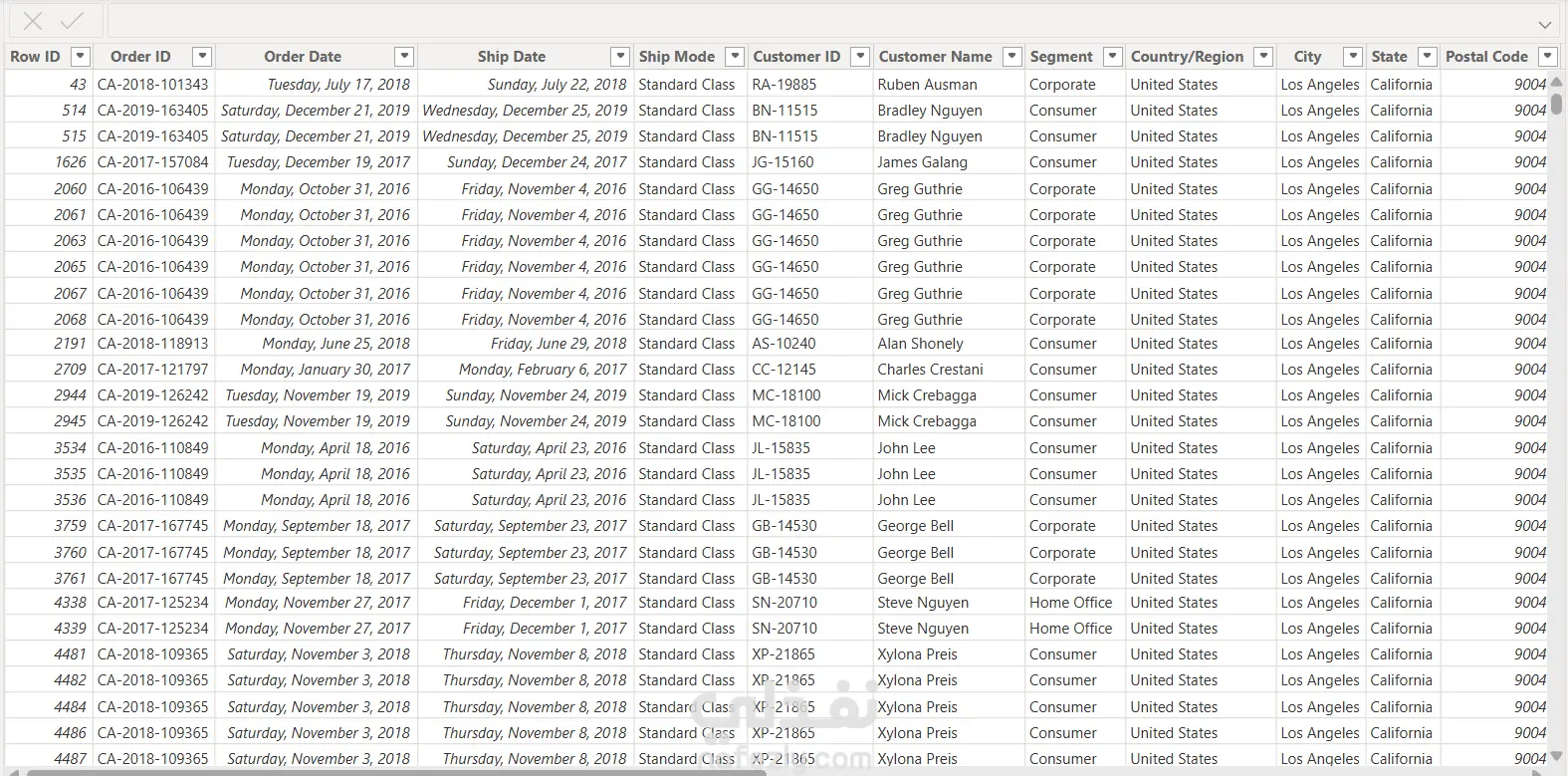Open the City column filter dropdown
This screenshot has height=776, width=1568.
[1352, 57]
